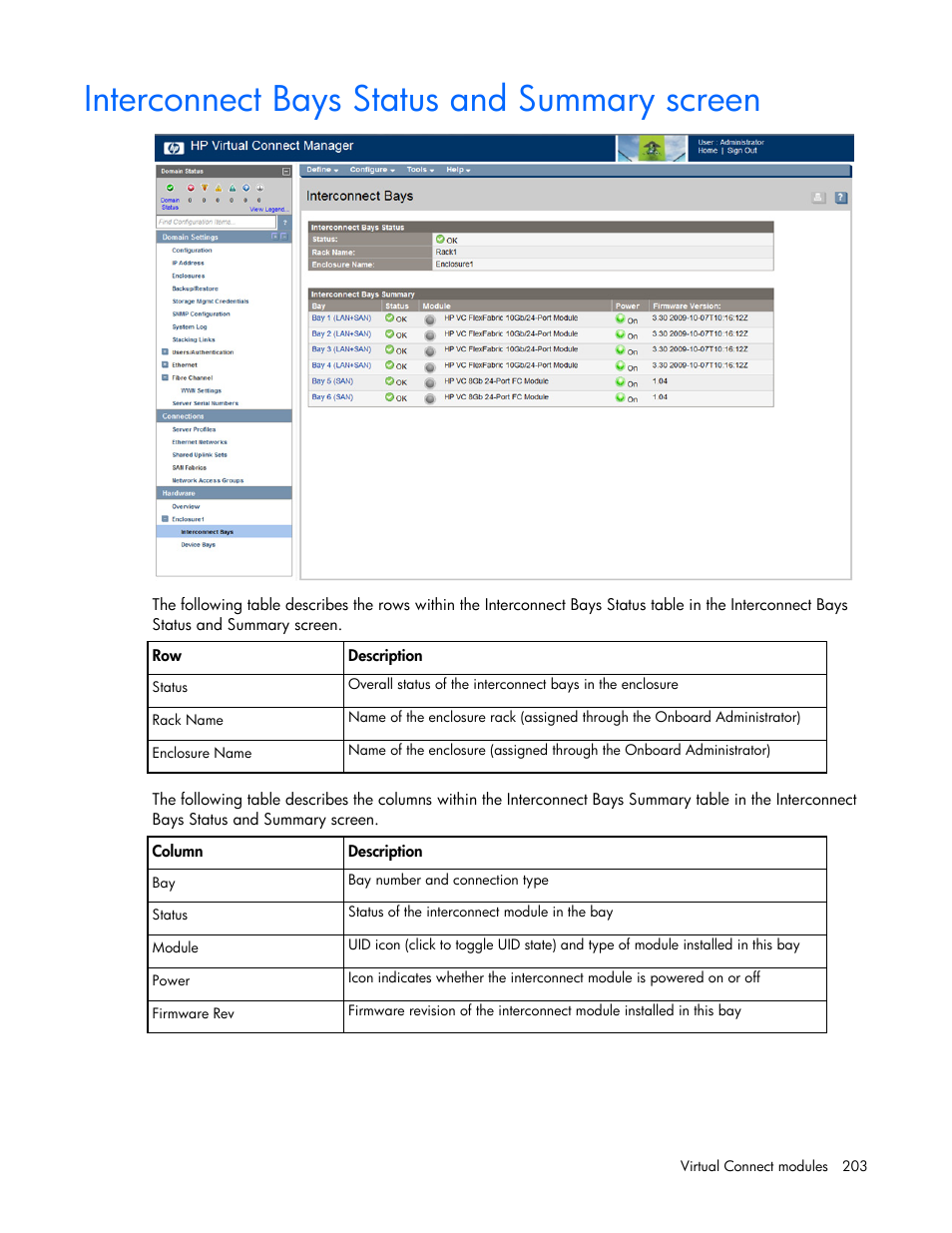Click the Home link
The image size is (952, 1233).
[708, 151]
